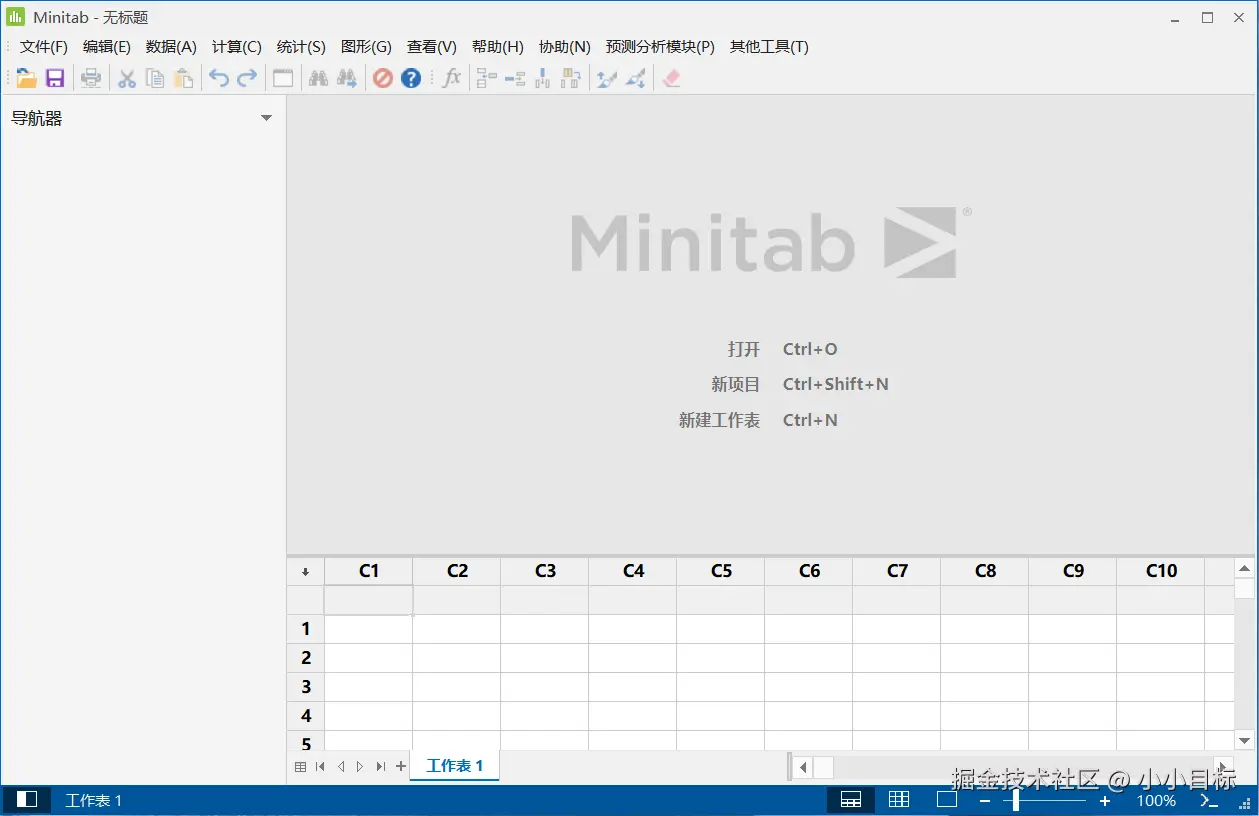Click the first worksheet layout icon after fx
The image size is (1259, 816).
pos(487,78)
